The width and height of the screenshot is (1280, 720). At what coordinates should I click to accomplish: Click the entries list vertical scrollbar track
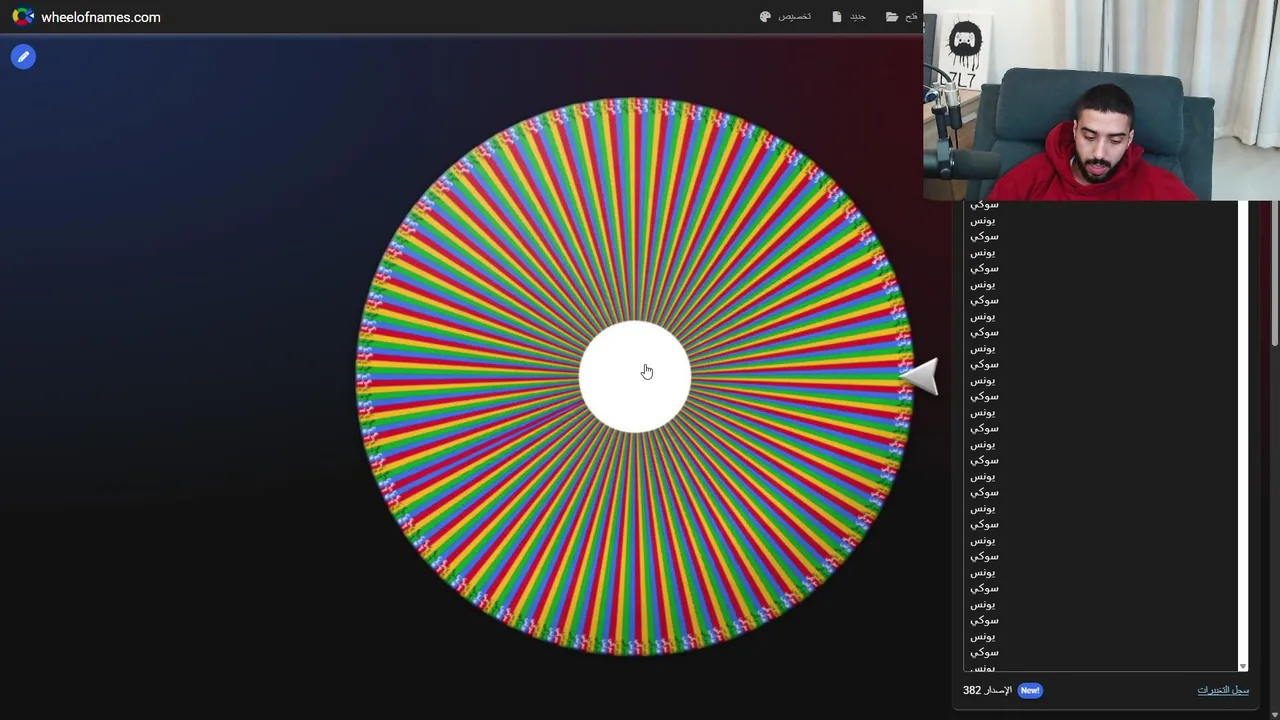[1243, 430]
